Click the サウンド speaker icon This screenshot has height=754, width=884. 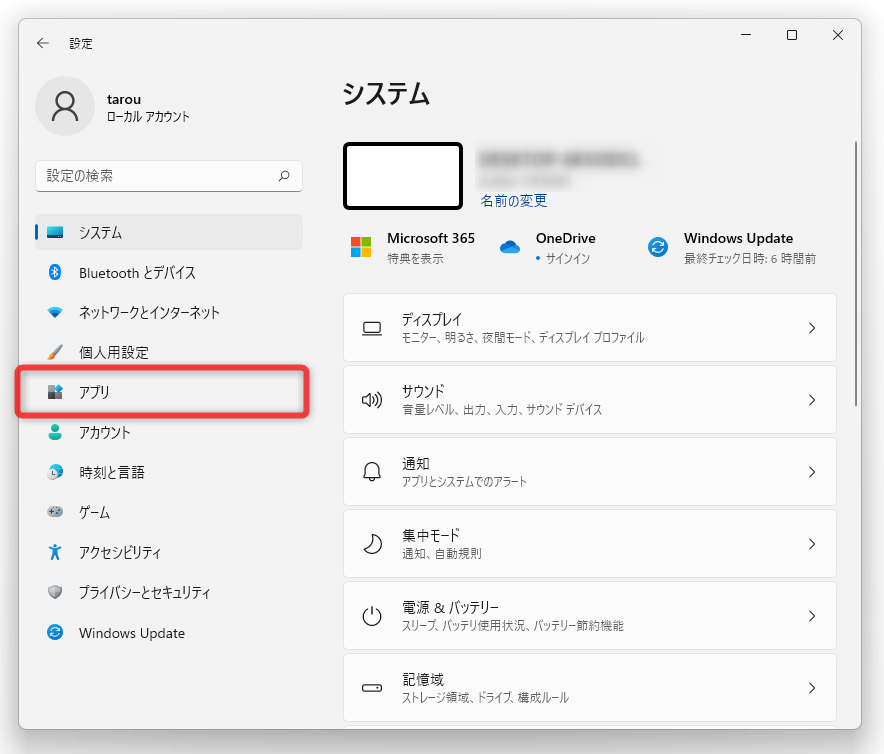pos(372,400)
